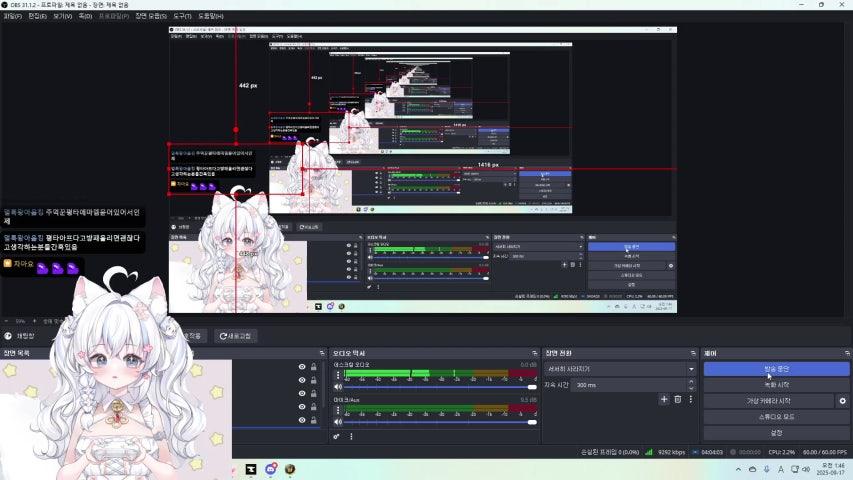Open 설정 settings from the controls dock

776,433
